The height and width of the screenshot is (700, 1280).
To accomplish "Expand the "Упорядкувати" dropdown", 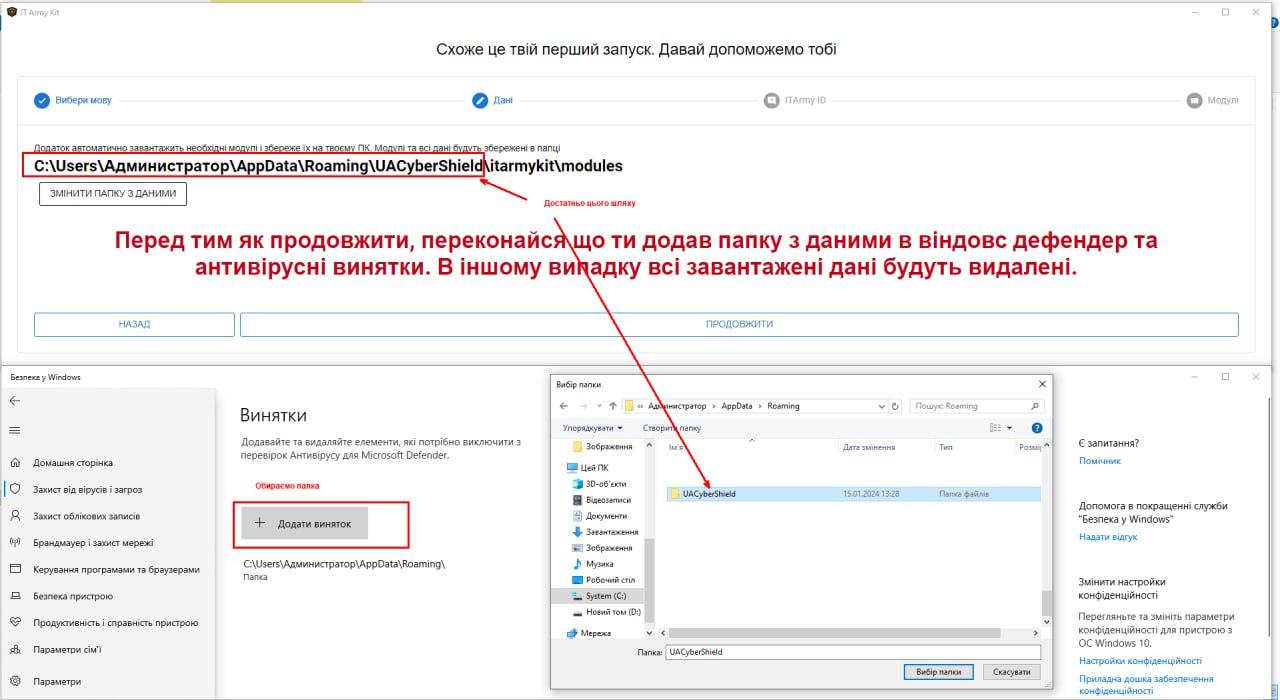I will pos(592,427).
